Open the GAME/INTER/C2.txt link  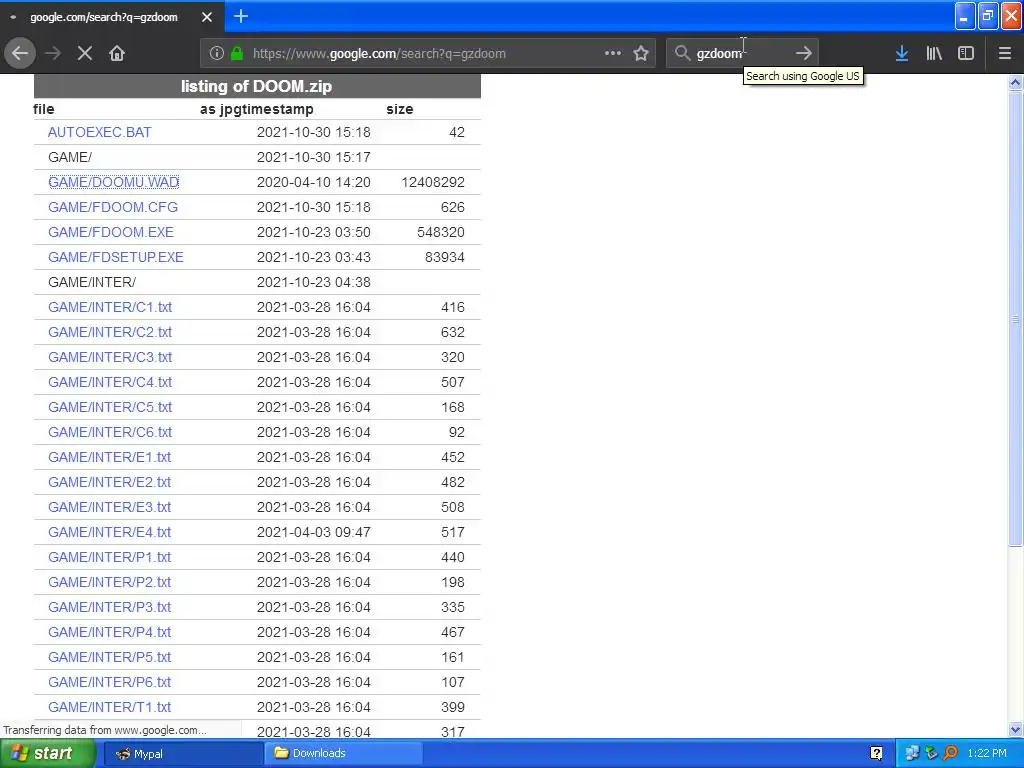click(110, 332)
